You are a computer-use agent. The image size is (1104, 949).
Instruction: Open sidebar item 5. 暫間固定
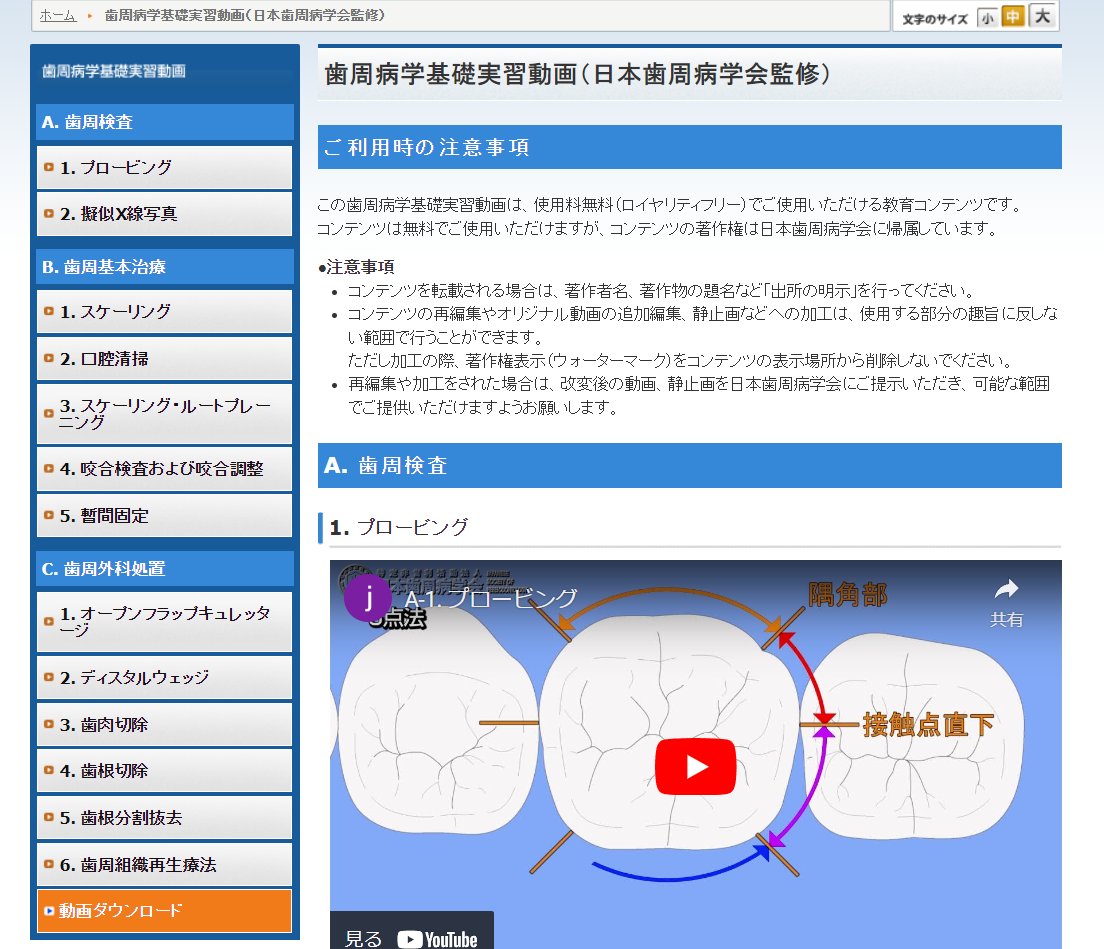pyautogui.click(x=165, y=515)
